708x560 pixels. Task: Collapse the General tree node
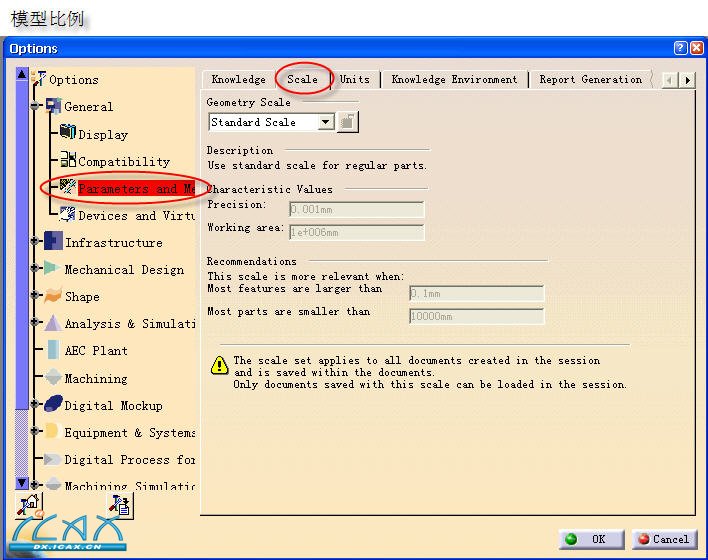34,106
